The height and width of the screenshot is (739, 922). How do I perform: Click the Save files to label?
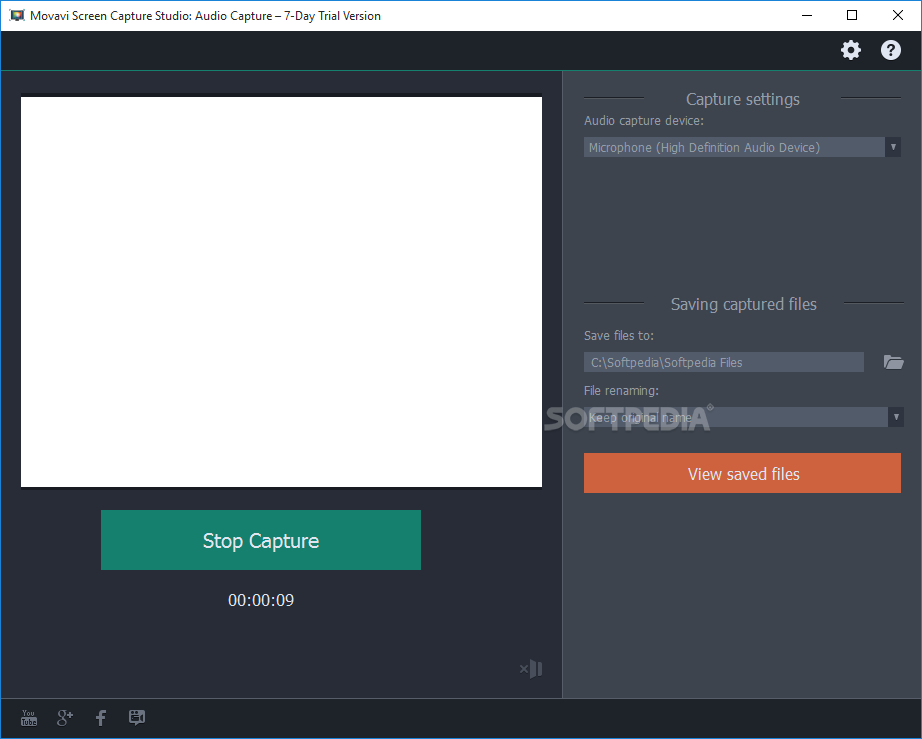click(x=619, y=336)
